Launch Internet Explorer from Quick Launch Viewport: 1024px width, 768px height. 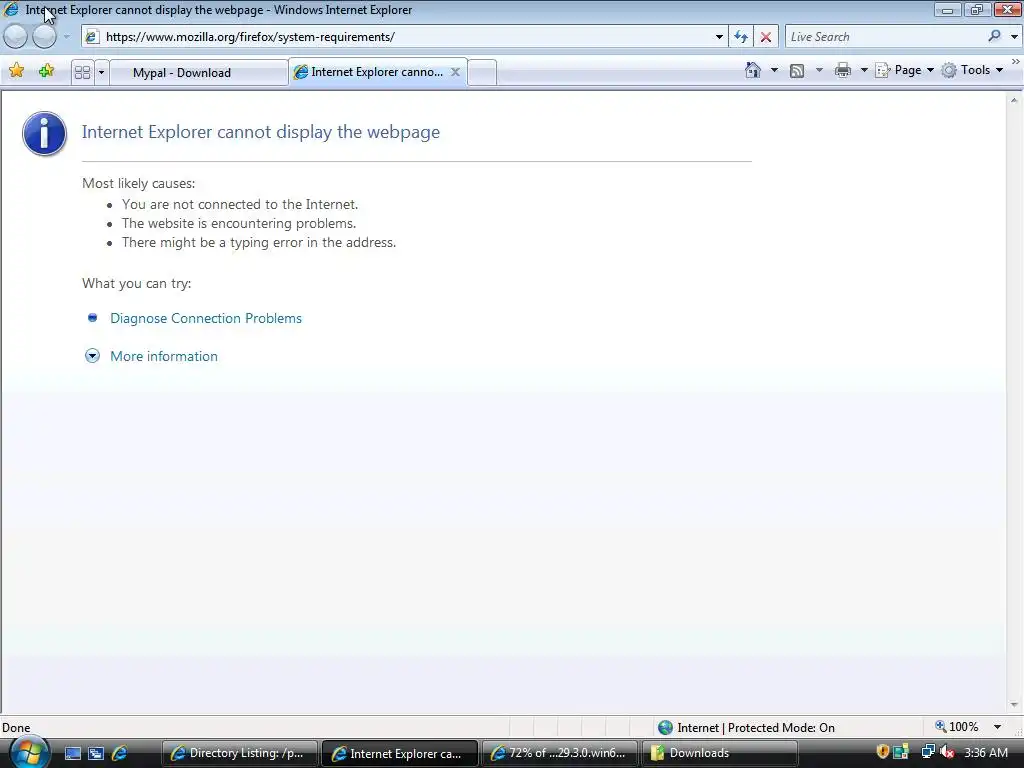pos(120,754)
